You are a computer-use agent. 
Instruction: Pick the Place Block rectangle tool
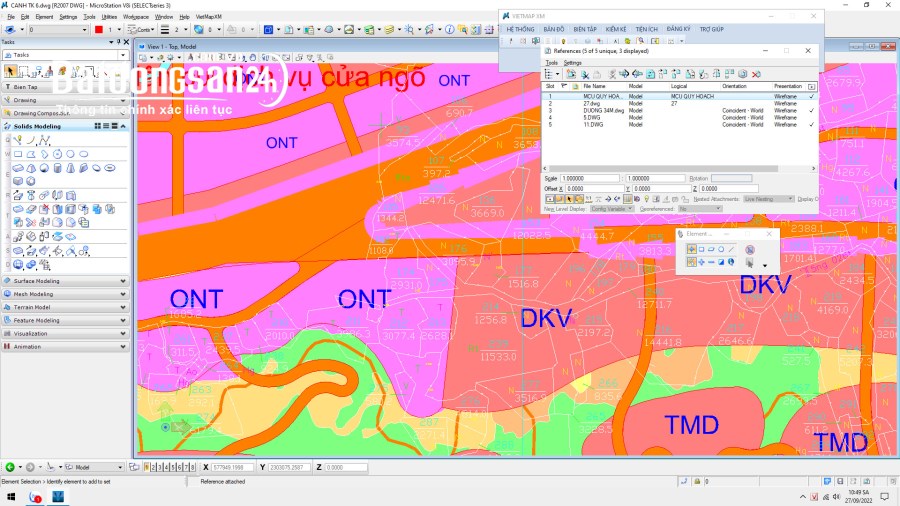click(18, 154)
